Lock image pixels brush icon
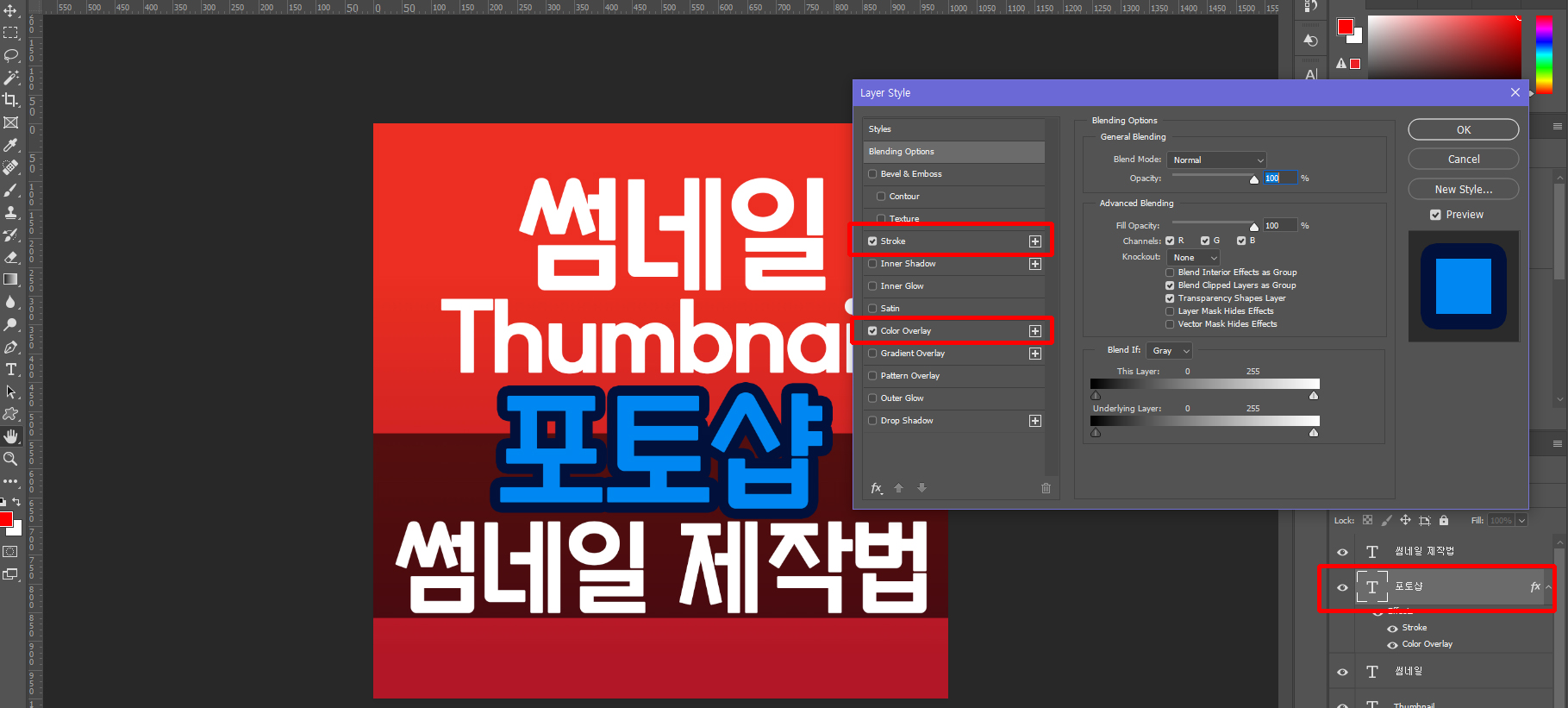This screenshot has height=708, width=1568. [x=1386, y=520]
